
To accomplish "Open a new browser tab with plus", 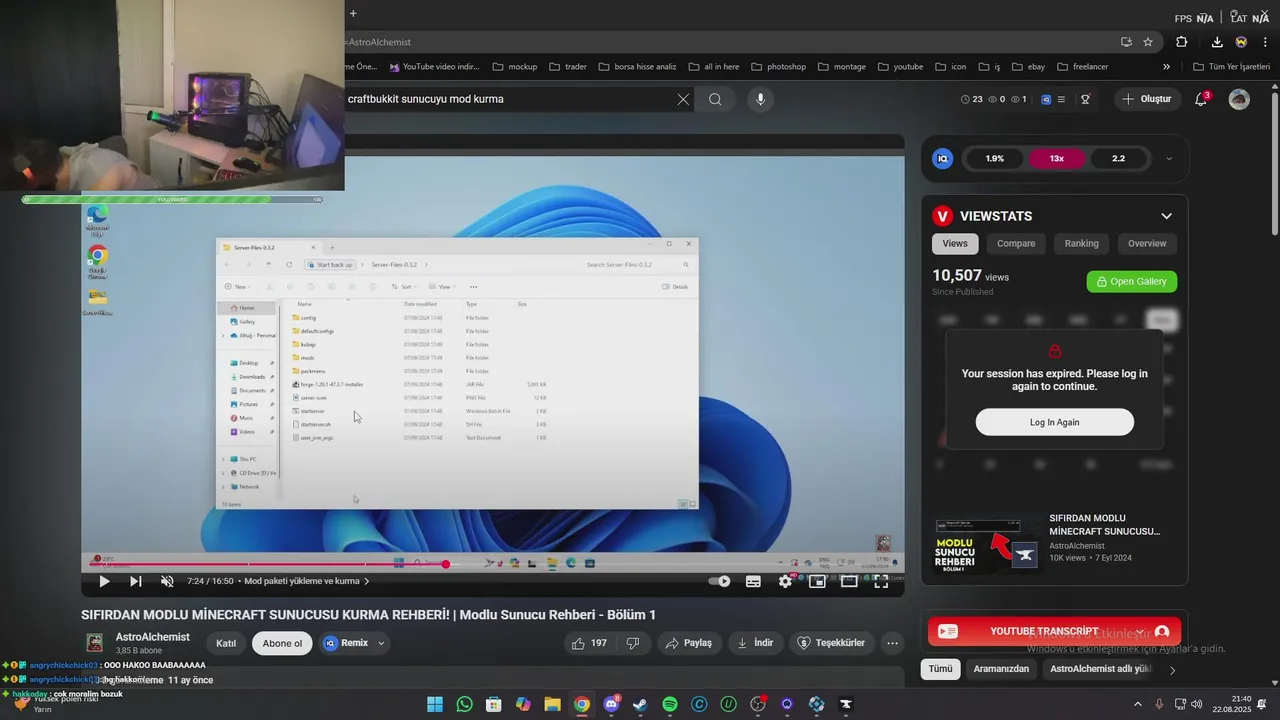I will pyautogui.click(x=353, y=13).
